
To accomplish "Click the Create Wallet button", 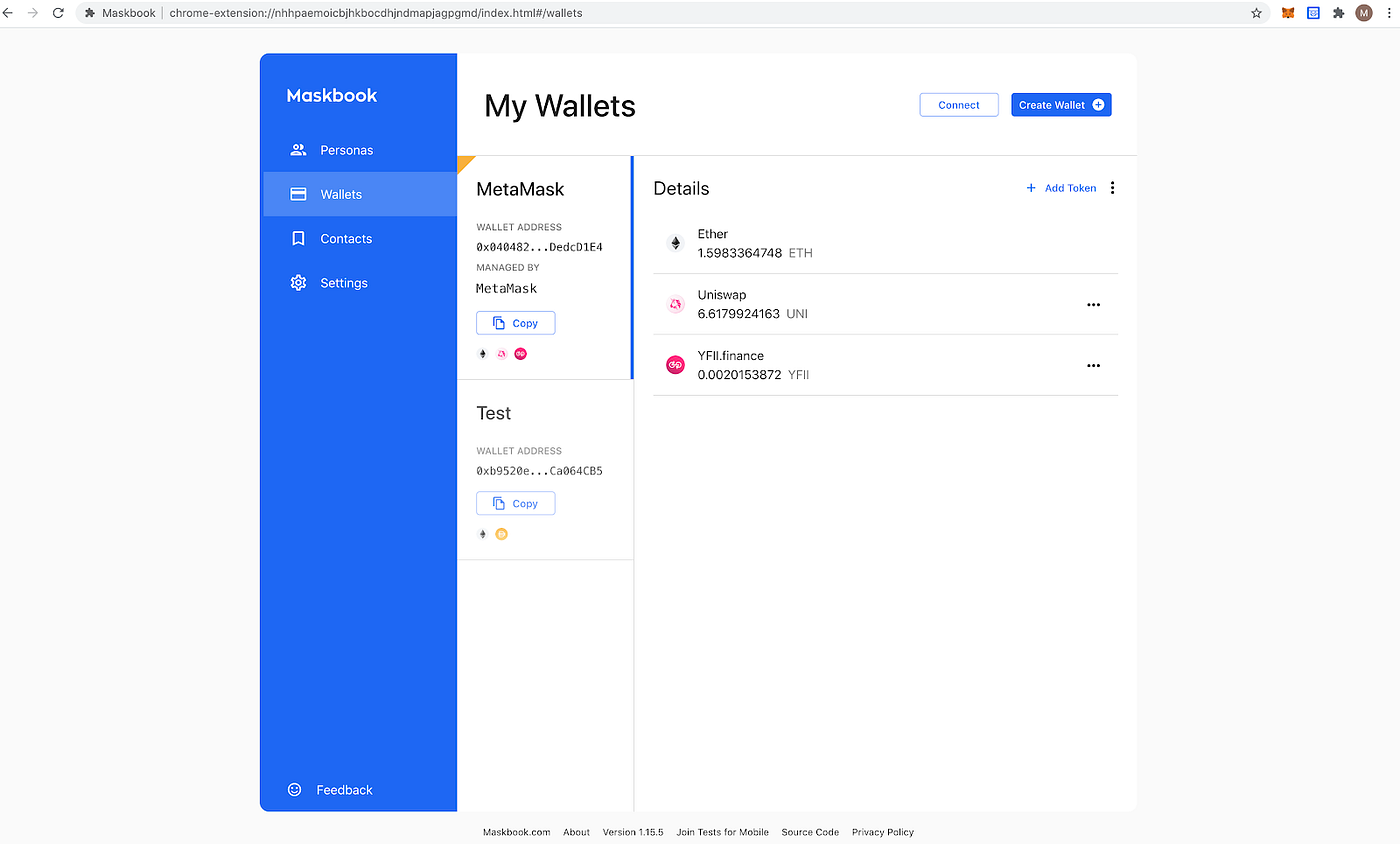I will [1061, 105].
